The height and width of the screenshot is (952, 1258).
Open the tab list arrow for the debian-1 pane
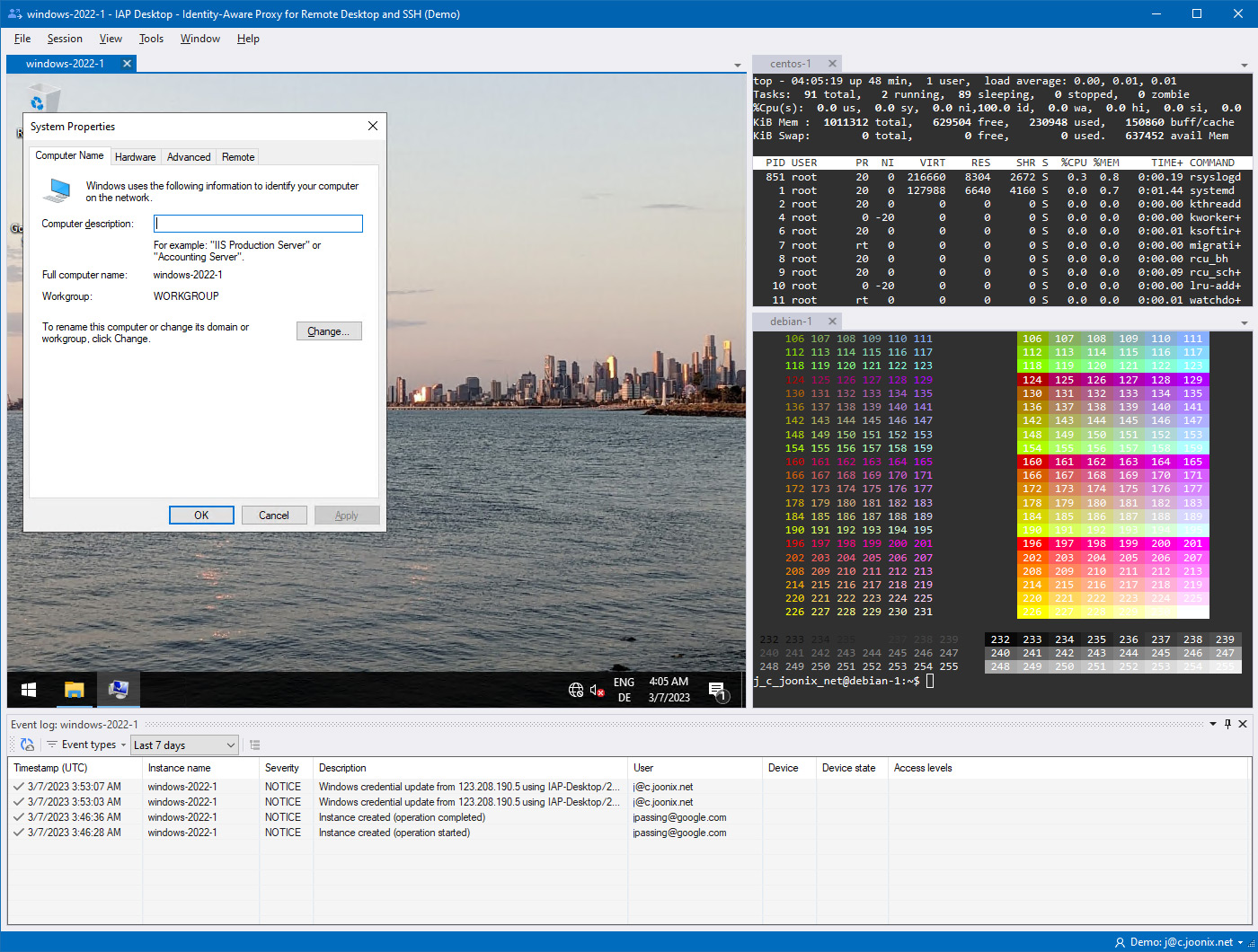click(1245, 322)
